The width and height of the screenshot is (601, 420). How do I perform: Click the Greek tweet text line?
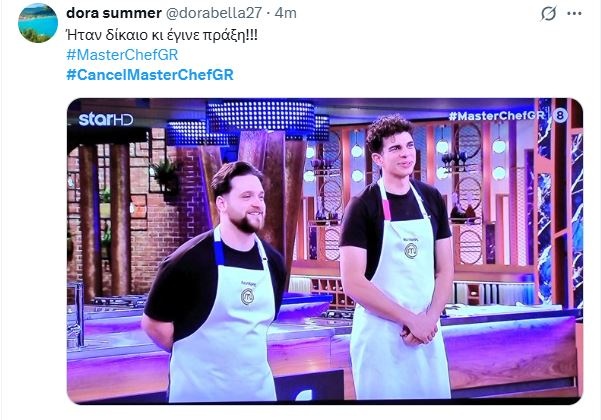pos(162,35)
